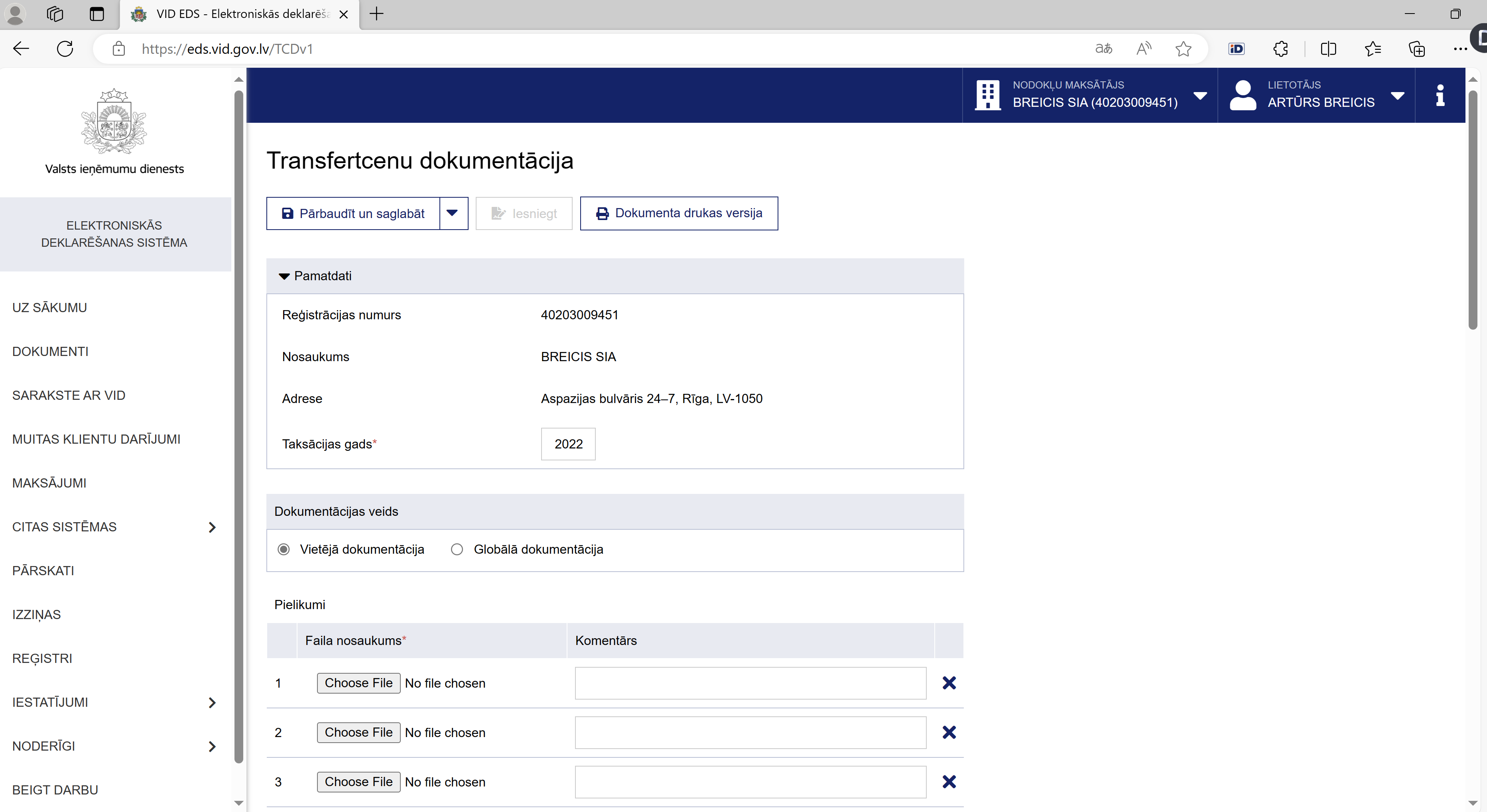Viewport: 1487px width, 812px height.
Task: Expand the Lietotājs Artūrs Breicis dropdown
Action: click(1398, 96)
